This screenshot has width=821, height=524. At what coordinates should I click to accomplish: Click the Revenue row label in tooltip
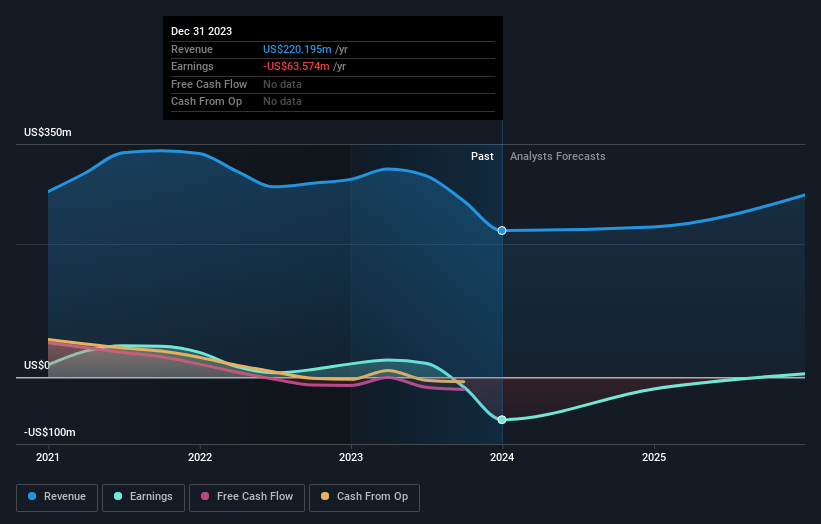click(192, 49)
